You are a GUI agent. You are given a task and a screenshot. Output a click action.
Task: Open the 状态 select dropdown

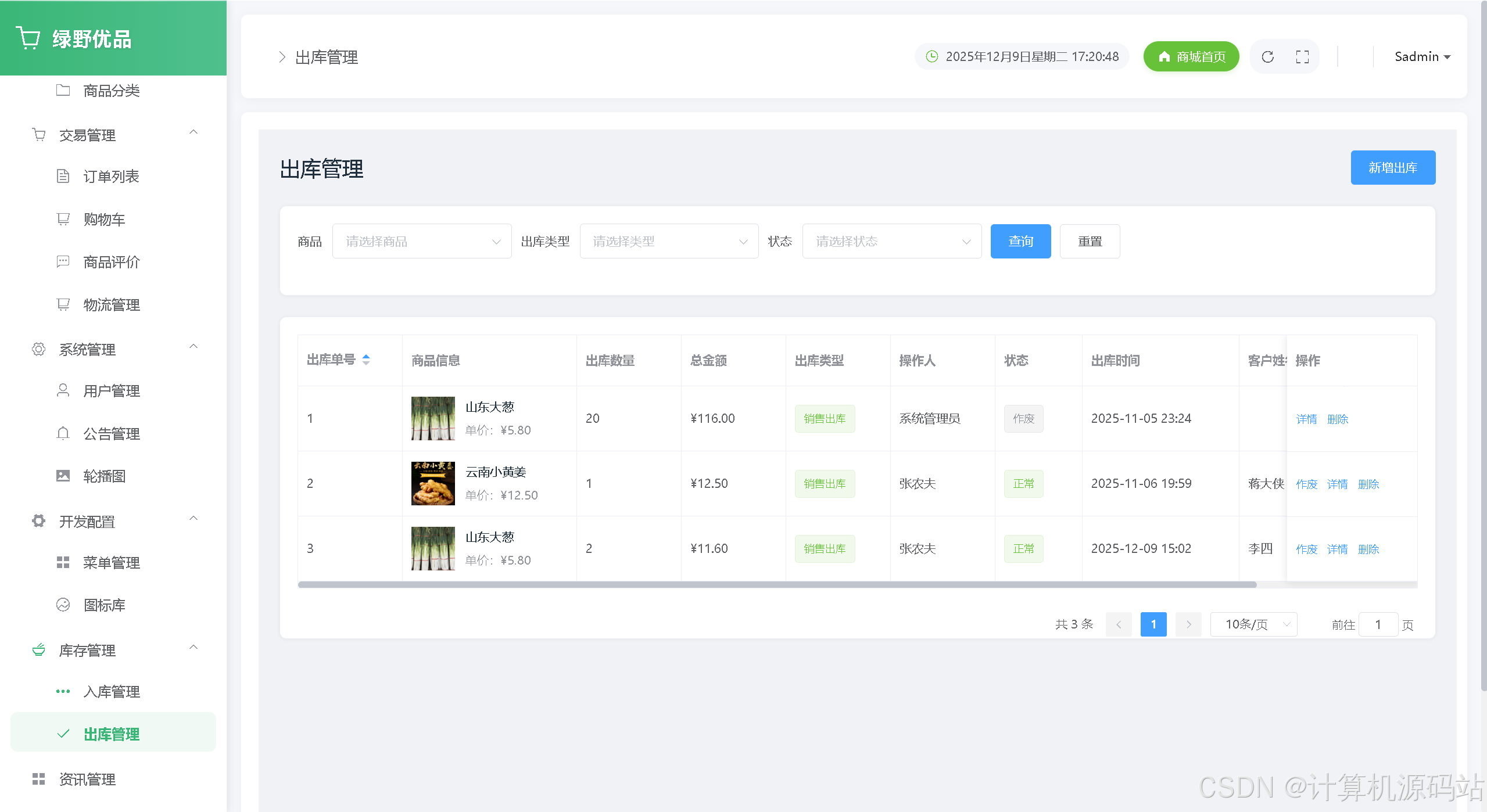(x=891, y=241)
